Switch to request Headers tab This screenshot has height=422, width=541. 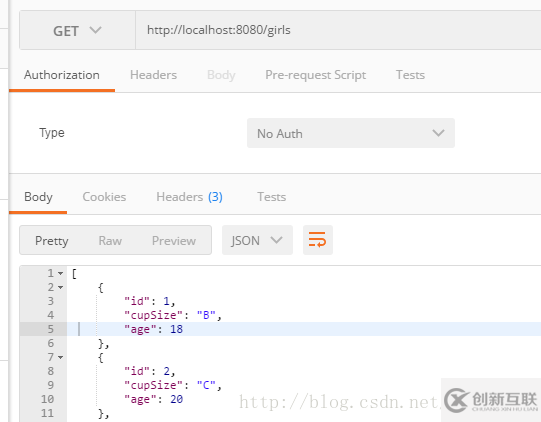pos(153,75)
